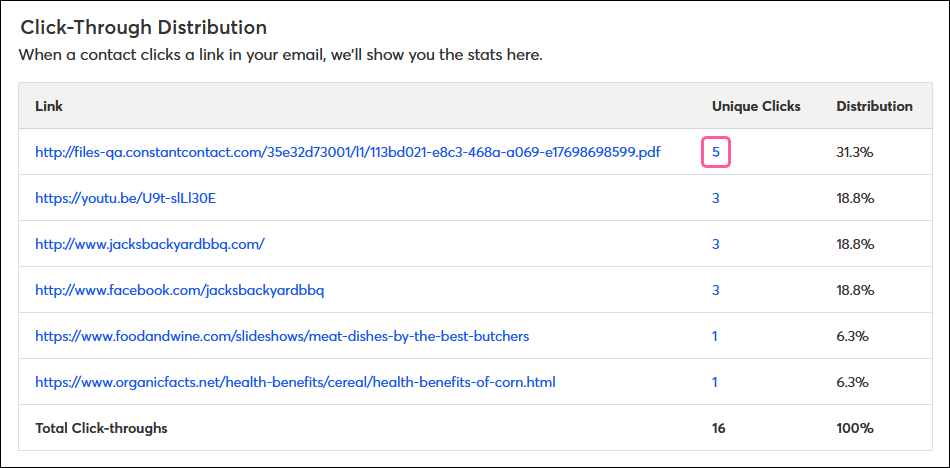950x468 pixels.
Task: View 3 unique clicks for jacksbackyardbbq.com
Action: click(x=716, y=244)
